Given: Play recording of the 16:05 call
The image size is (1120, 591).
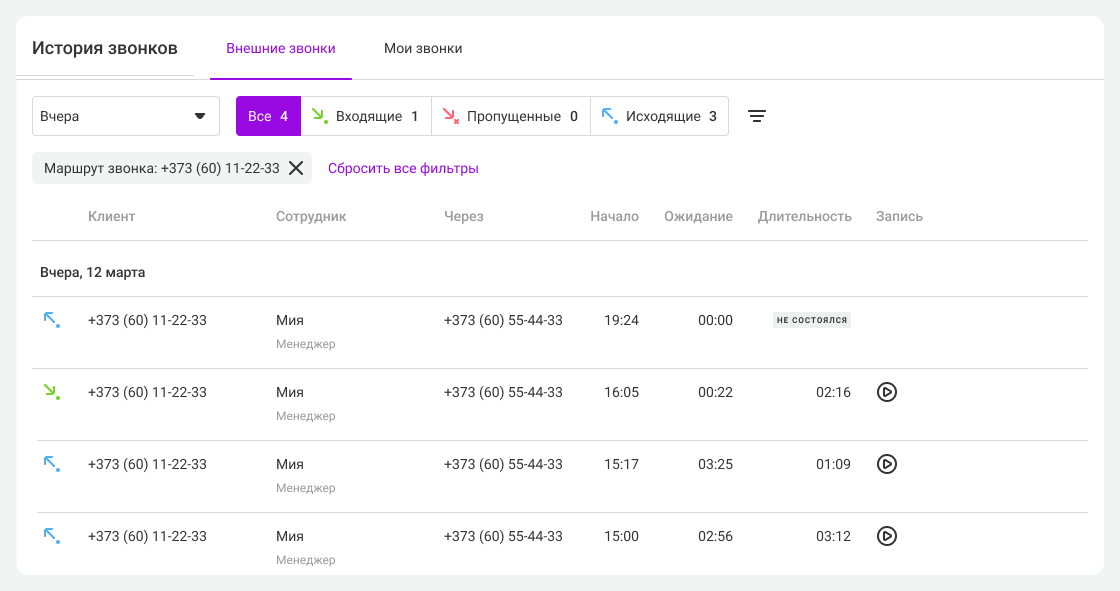Looking at the screenshot, I should pyautogui.click(x=886, y=392).
